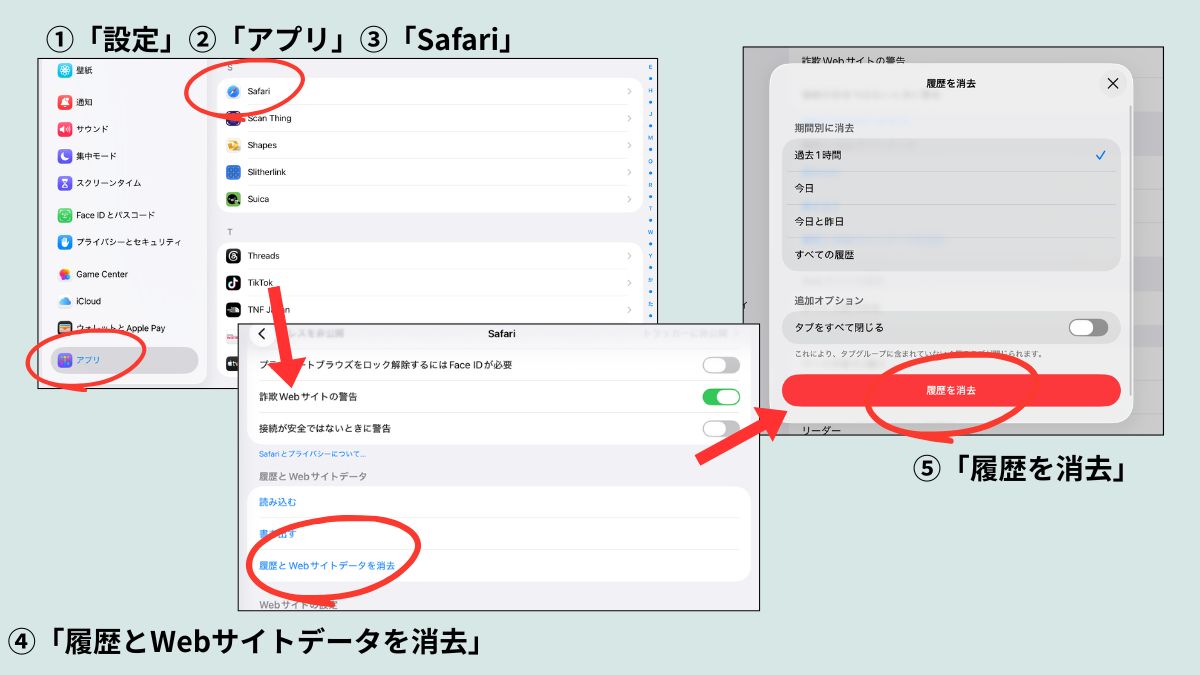Tap iCloud label in sidebar
This screenshot has width=1200, height=675.
pyautogui.click(x=89, y=301)
